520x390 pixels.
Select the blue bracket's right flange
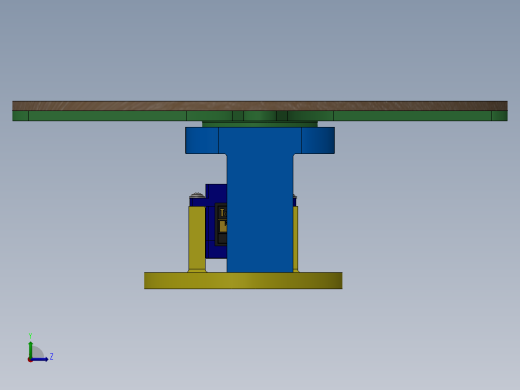[318, 140]
